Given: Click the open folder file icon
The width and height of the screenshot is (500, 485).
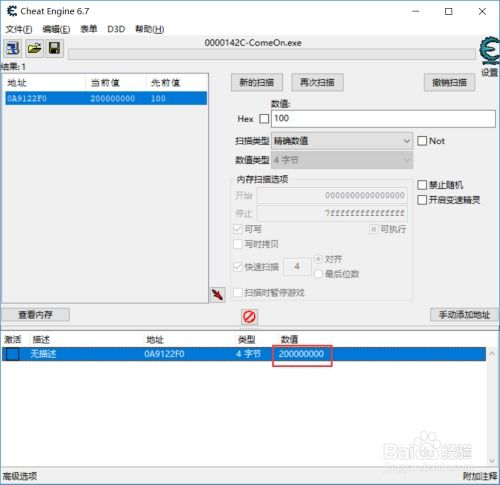Looking at the screenshot, I should point(34,49).
